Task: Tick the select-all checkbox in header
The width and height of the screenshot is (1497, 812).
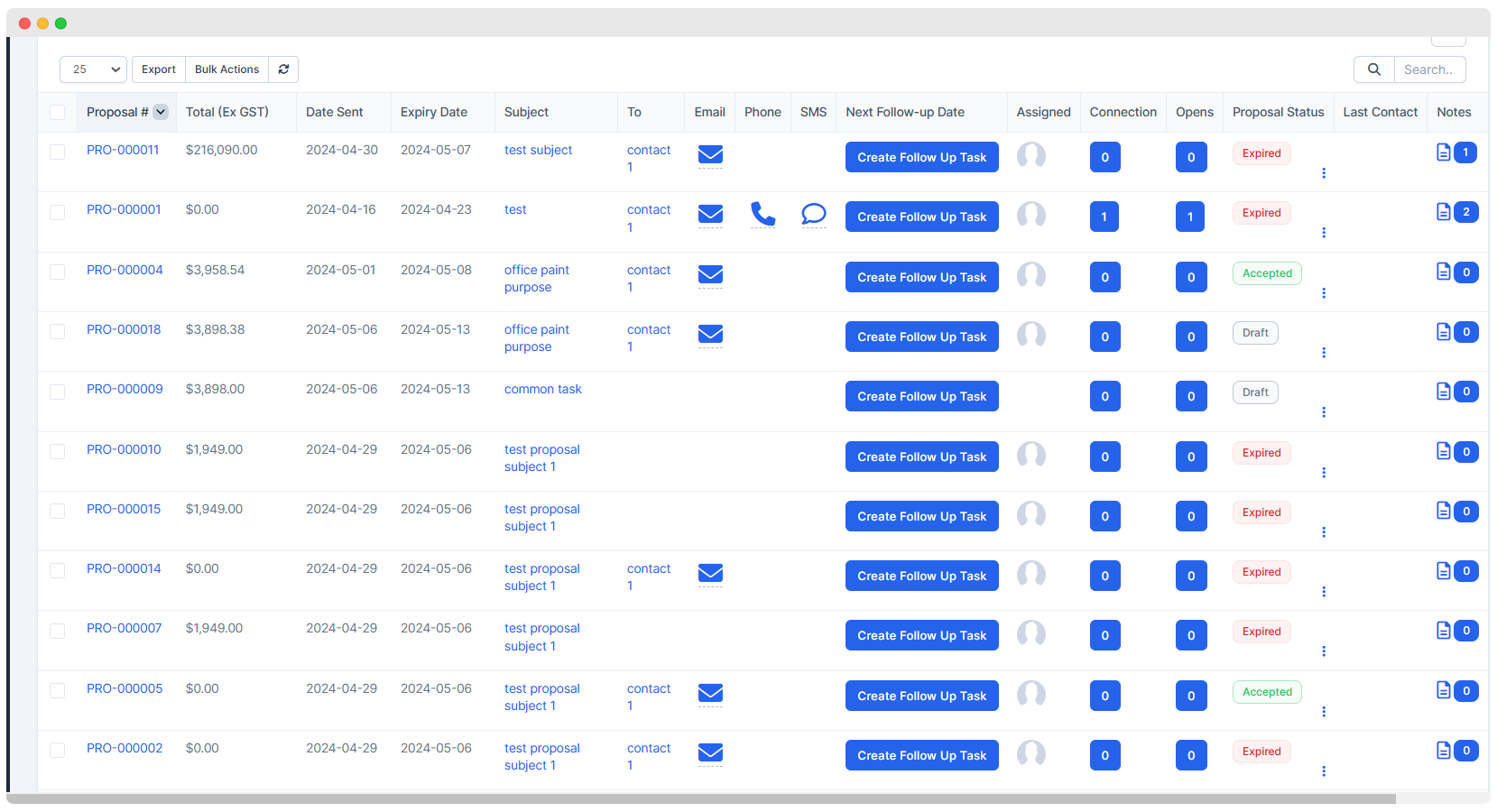Action: pos(57,112)
